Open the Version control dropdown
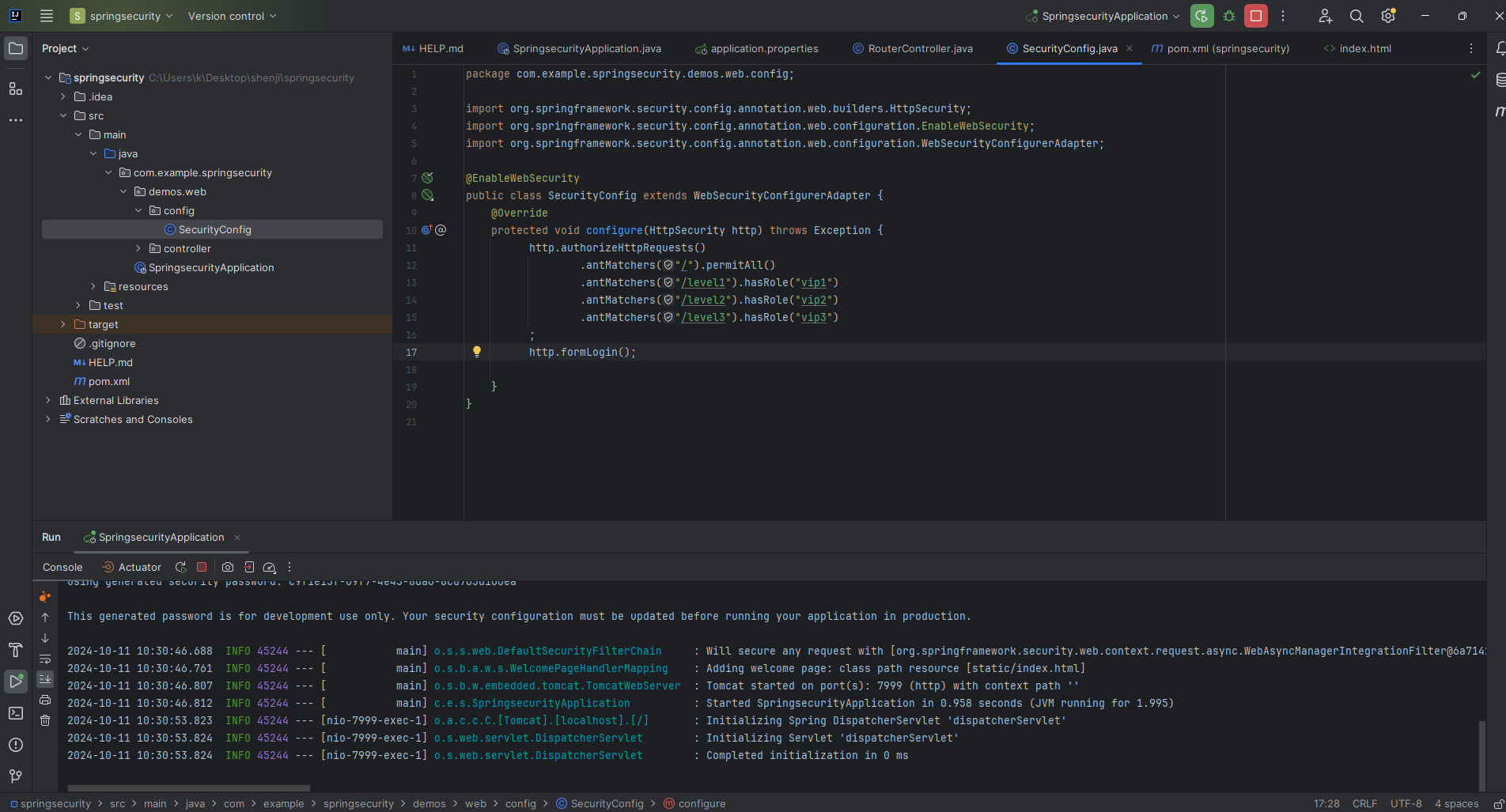This screenshot has width=1506, height=812. pos(232,16)
